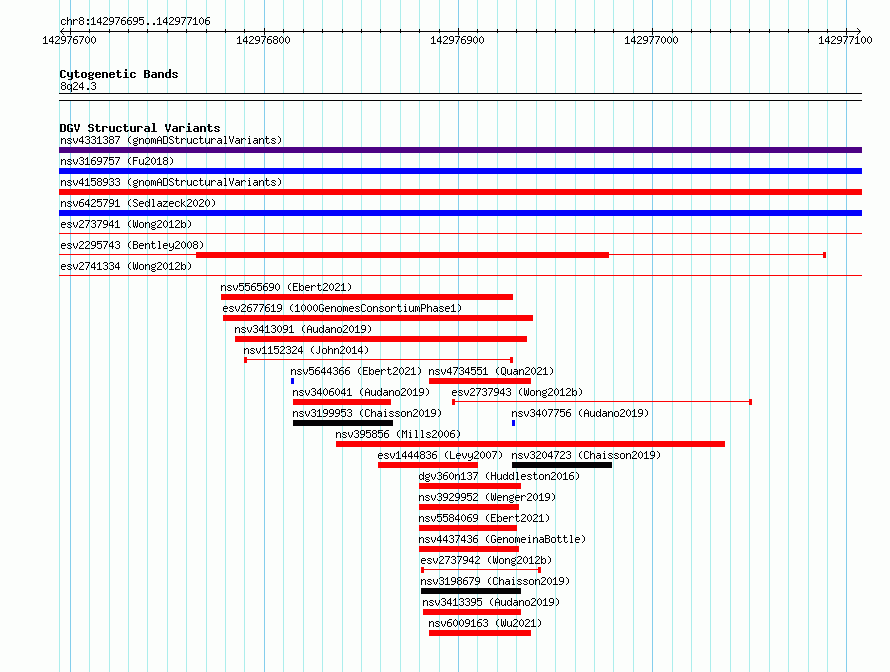
Task: Open nsv3204723 (Chaisson2019) label
Action: point(586,455)
